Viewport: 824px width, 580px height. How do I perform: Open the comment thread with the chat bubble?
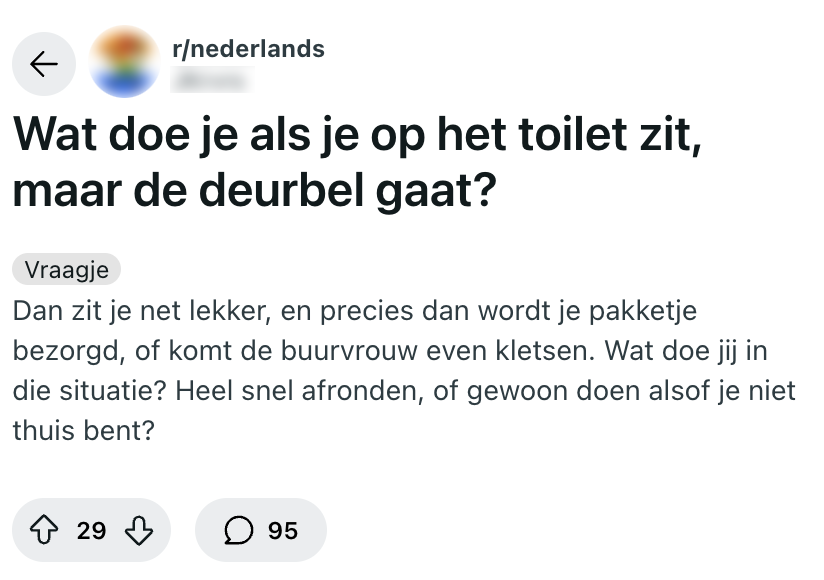pyautogui.click(x=237, y=530)
